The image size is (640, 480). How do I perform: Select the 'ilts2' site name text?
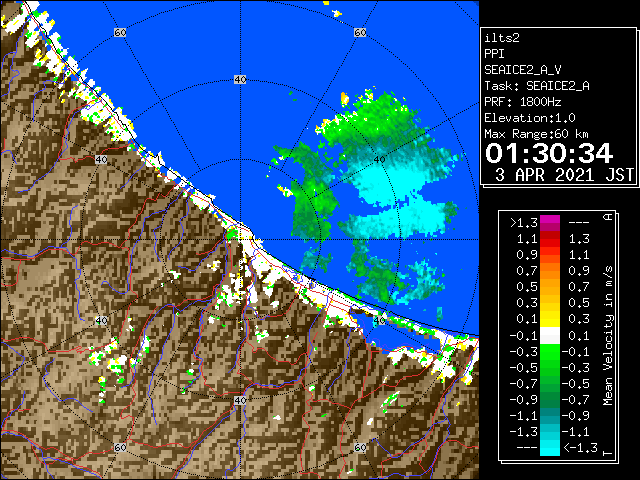[502, 38]
